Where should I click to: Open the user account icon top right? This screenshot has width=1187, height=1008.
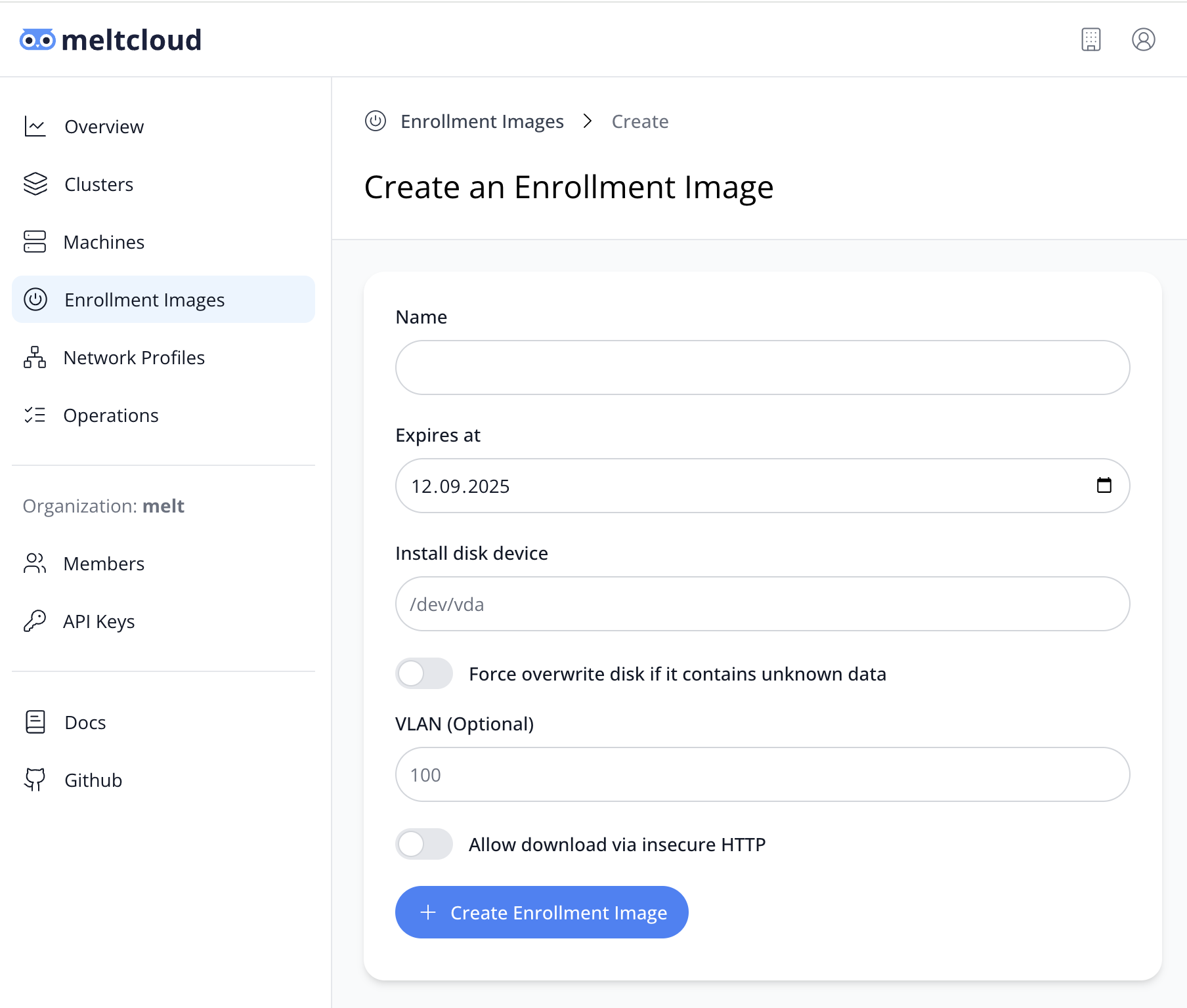1142,40
